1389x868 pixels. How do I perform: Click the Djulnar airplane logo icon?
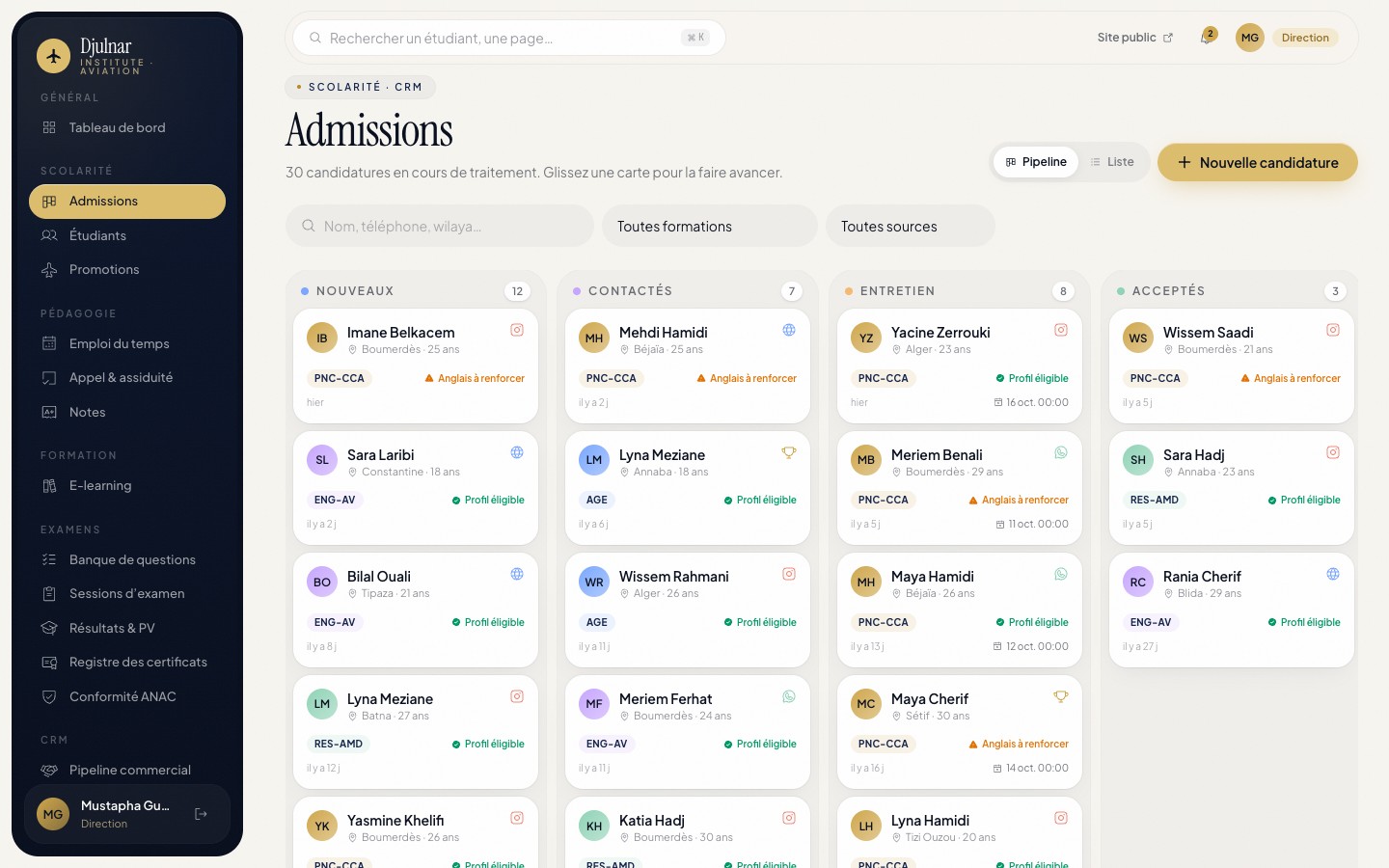pos(54,56)
